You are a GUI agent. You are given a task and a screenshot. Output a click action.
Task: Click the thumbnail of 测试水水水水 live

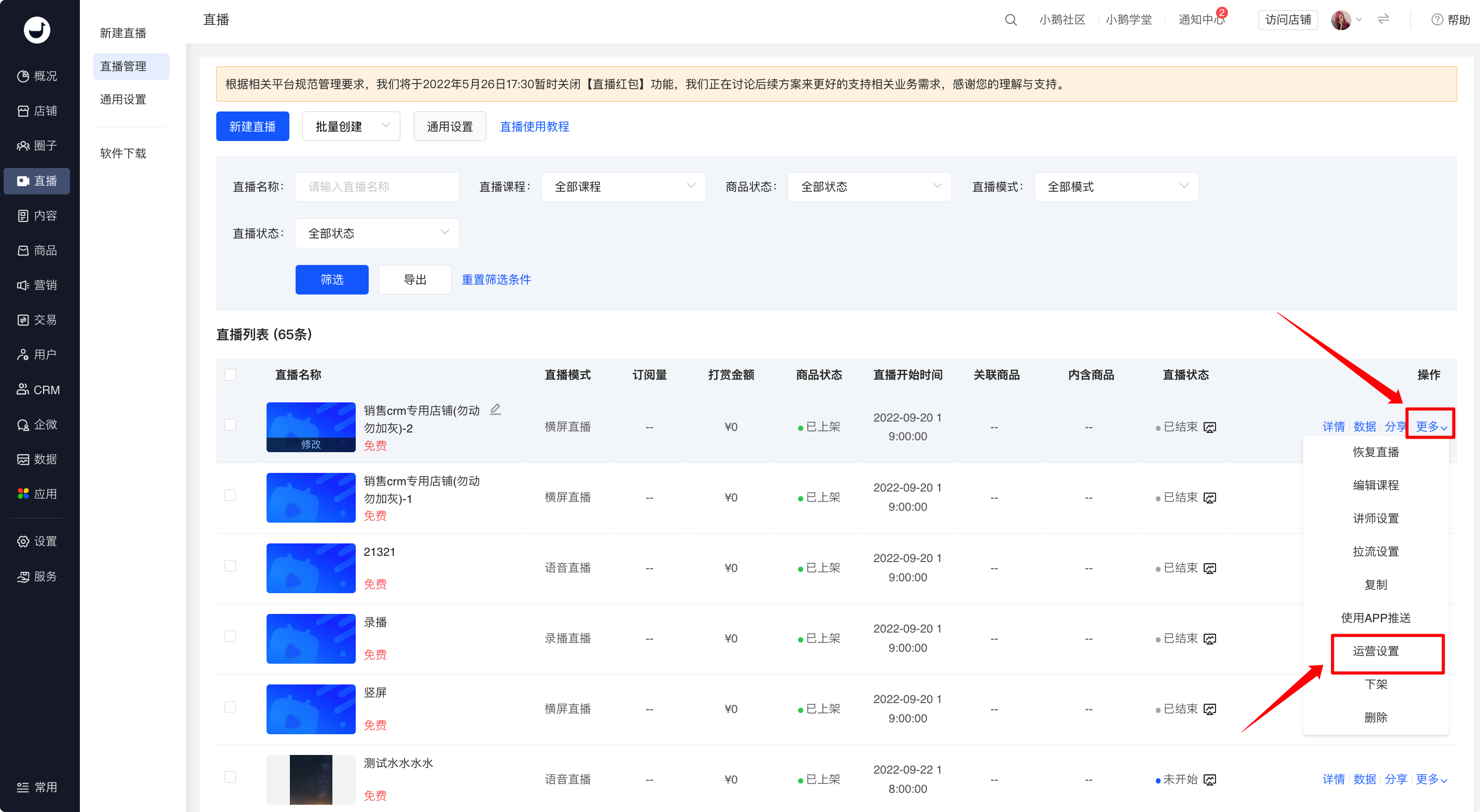coord(311,780)
